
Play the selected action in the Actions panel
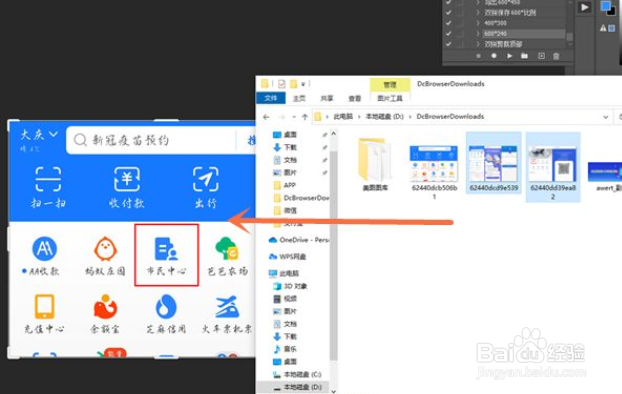click(x=509, y=56)
